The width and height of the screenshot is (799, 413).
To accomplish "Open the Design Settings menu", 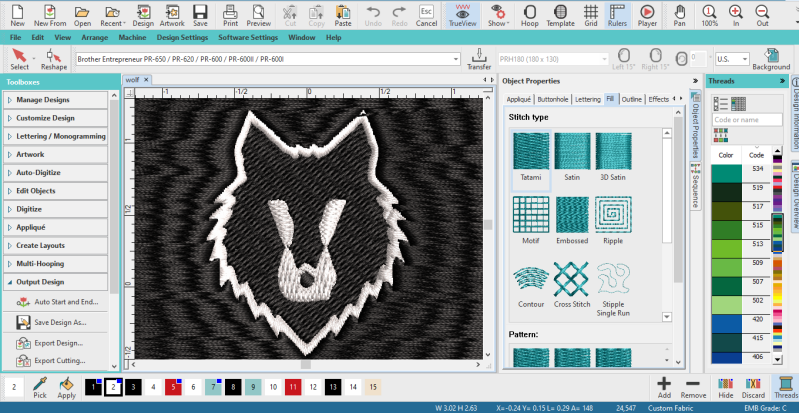I will 181,37.
